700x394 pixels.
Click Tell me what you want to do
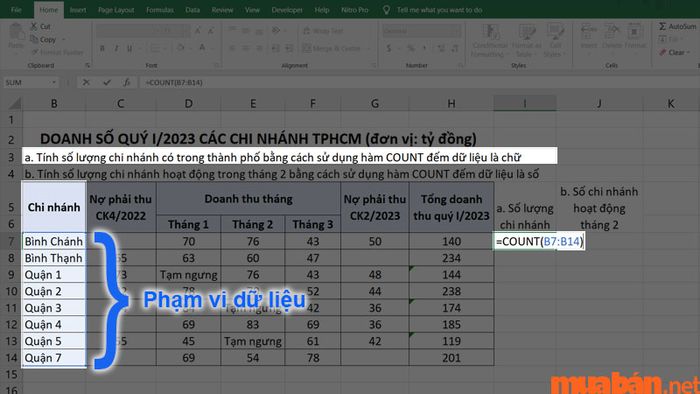pos(439,9)
